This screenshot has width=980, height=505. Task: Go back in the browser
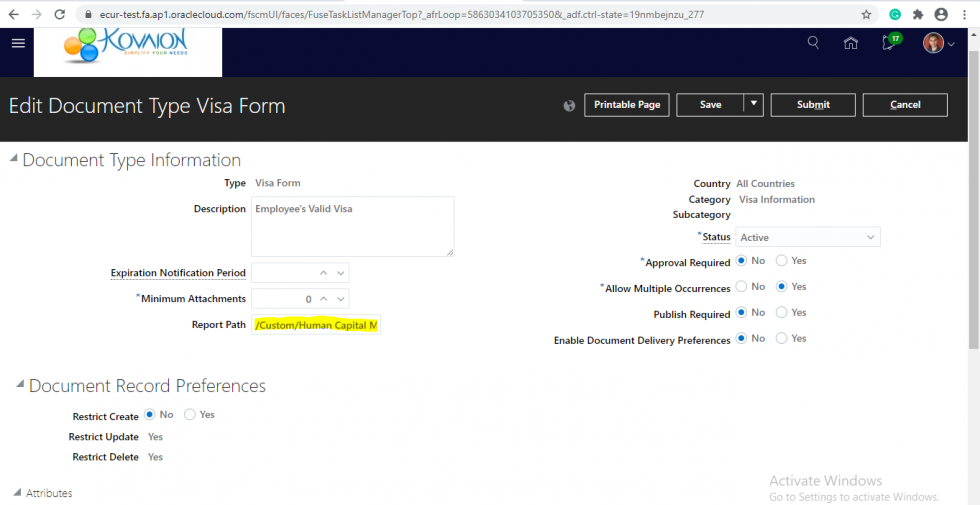coord(13,14)
